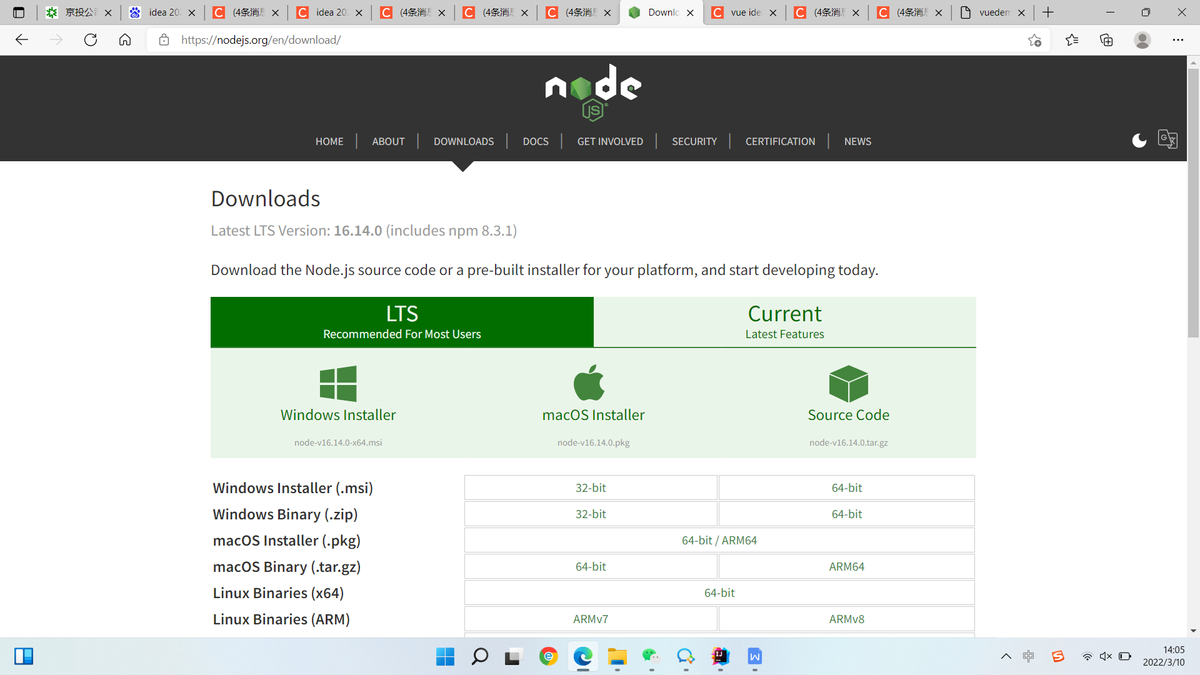Refresh the page with reload icon
This screenshot has height=675, width=1200.
(x=91, y=40)
